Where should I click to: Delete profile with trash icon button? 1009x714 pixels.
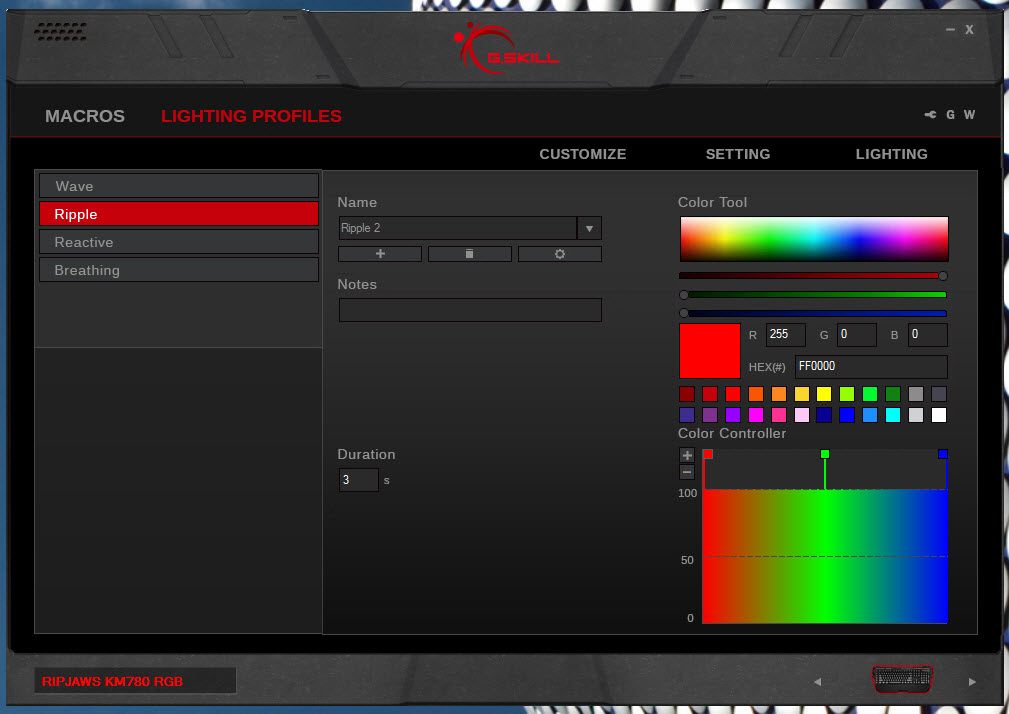pos(470,254)
